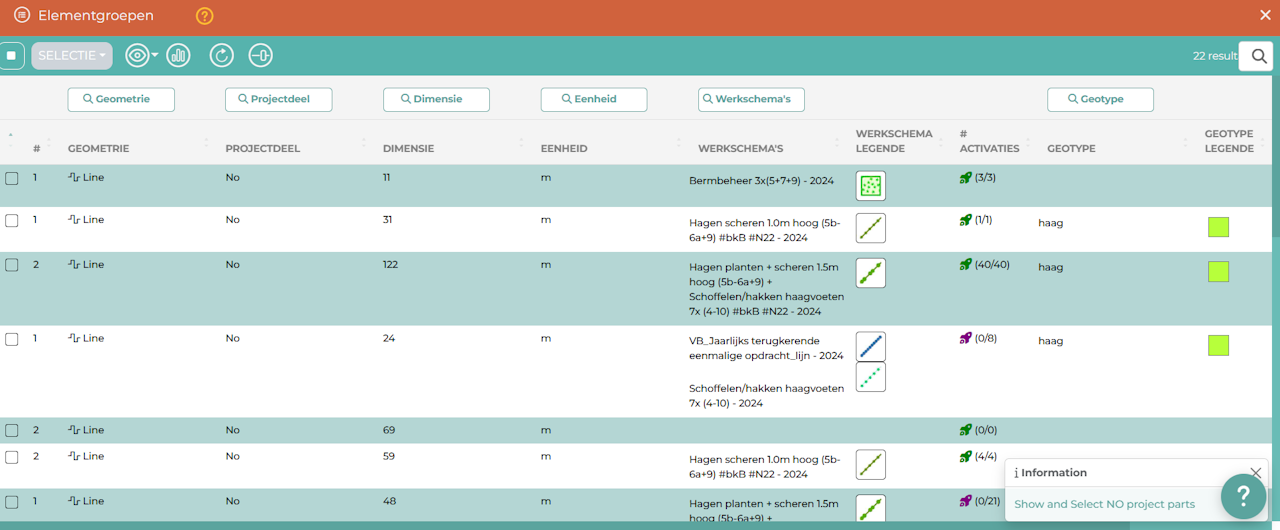
Task: Click the dotted green Schoffelen legend icon
Action: point(871,377)
